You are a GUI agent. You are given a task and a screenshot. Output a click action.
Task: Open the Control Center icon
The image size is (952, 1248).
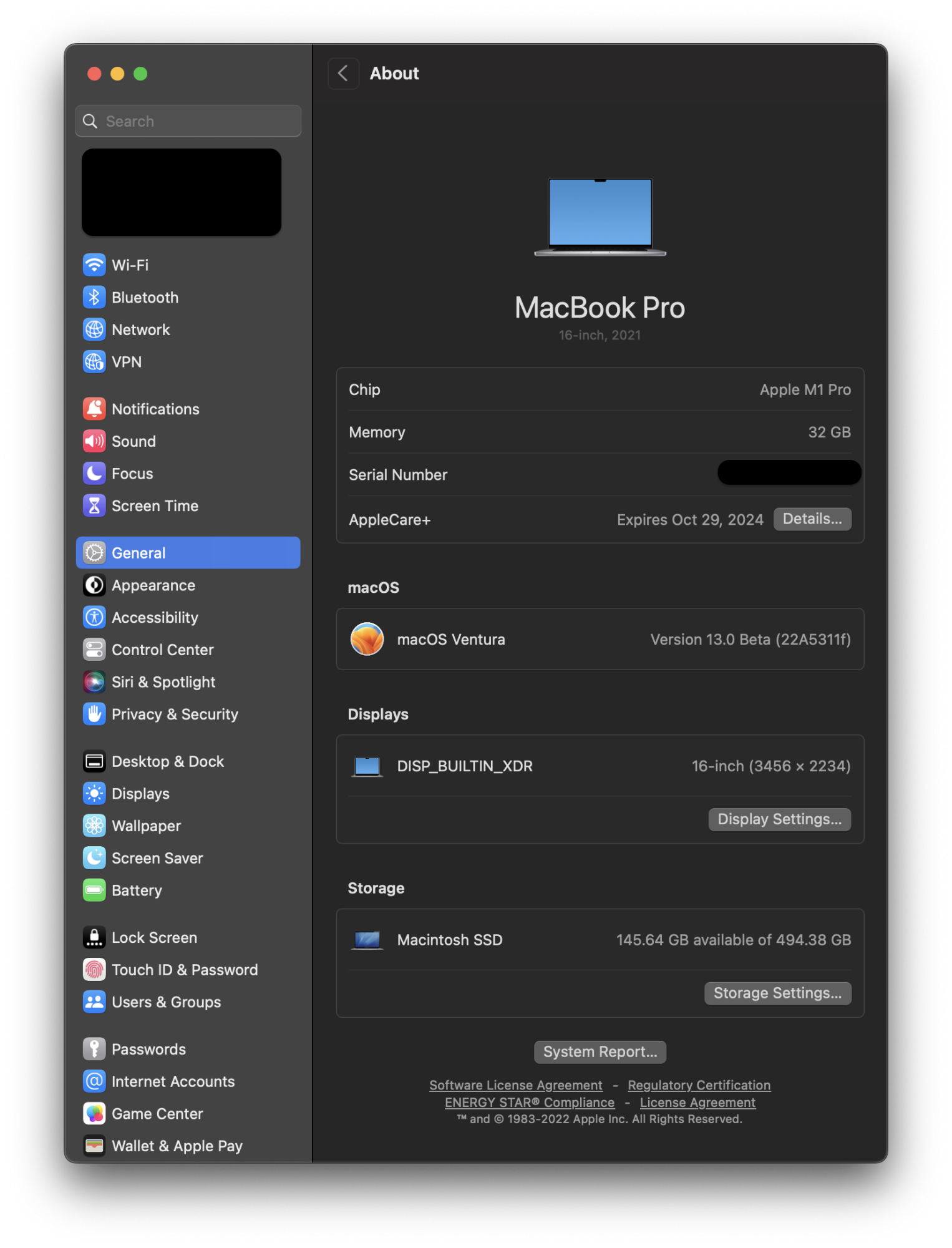94,650
